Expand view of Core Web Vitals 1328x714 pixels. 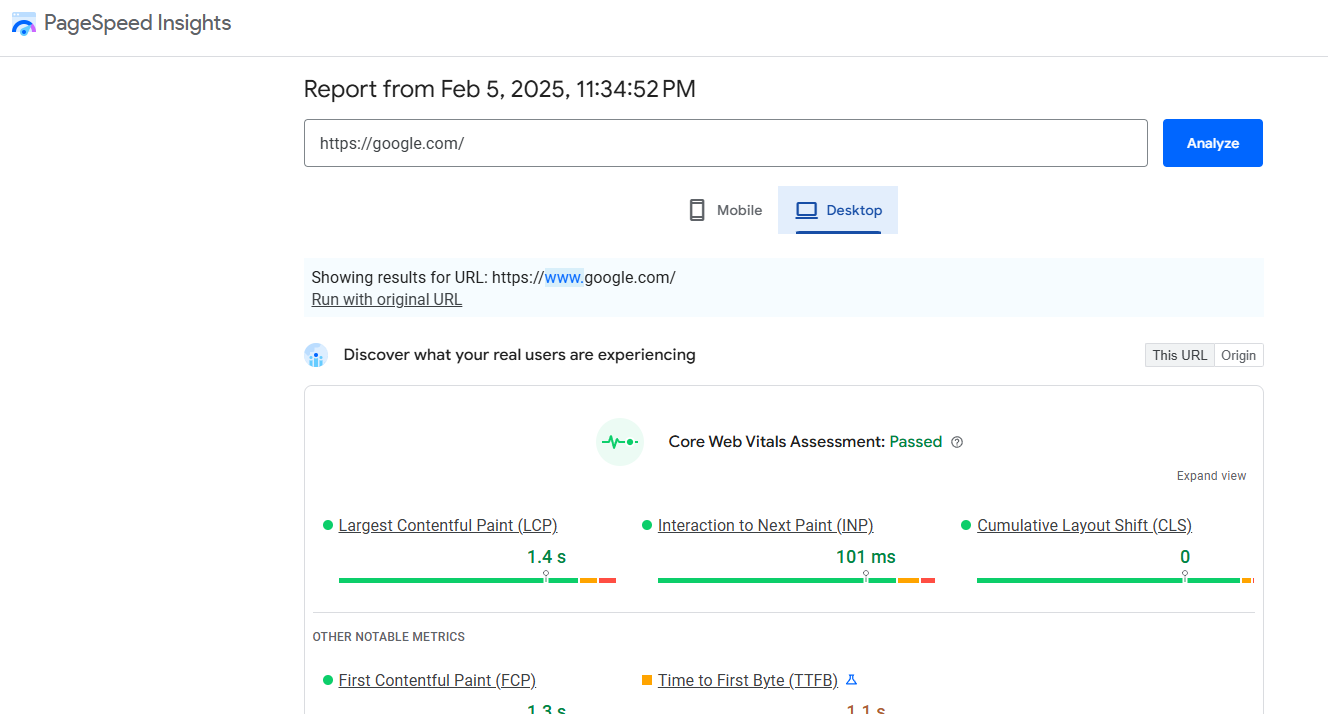point(1211,476)
